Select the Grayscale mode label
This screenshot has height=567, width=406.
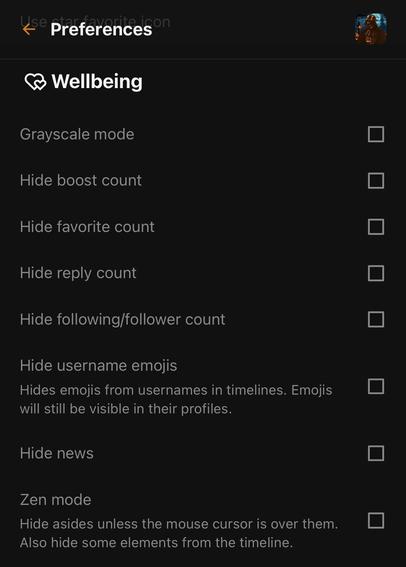pyautogui.click(x=77, y=135)
